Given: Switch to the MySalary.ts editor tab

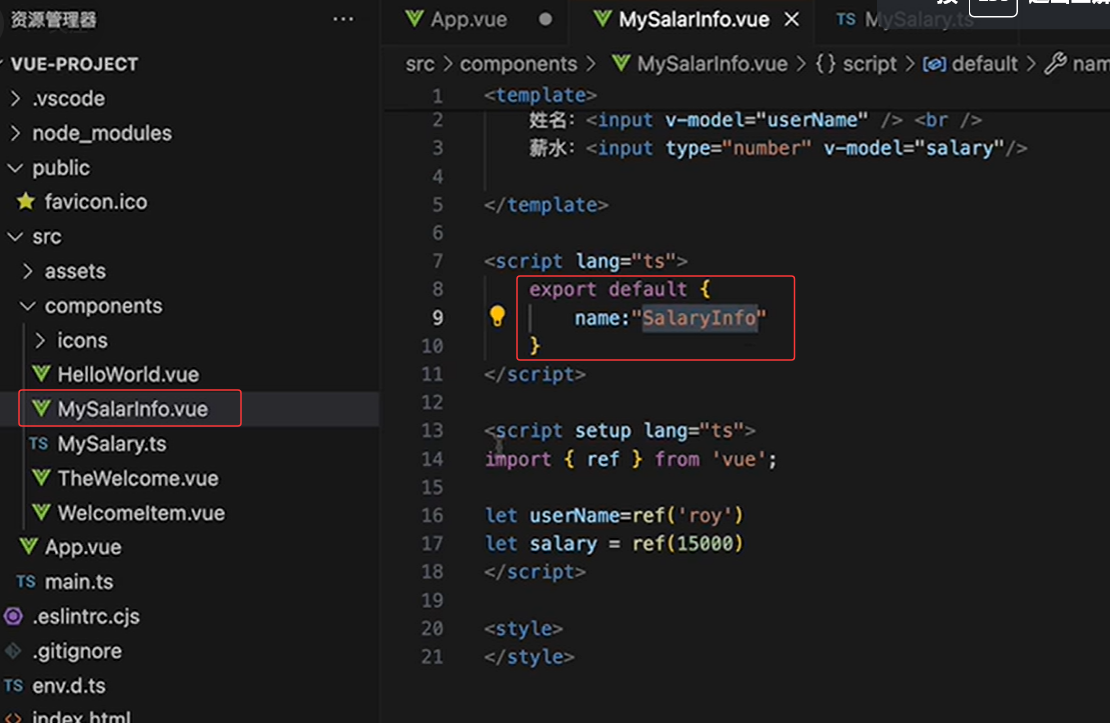Looking at the screenshot, I should point(918,19).
